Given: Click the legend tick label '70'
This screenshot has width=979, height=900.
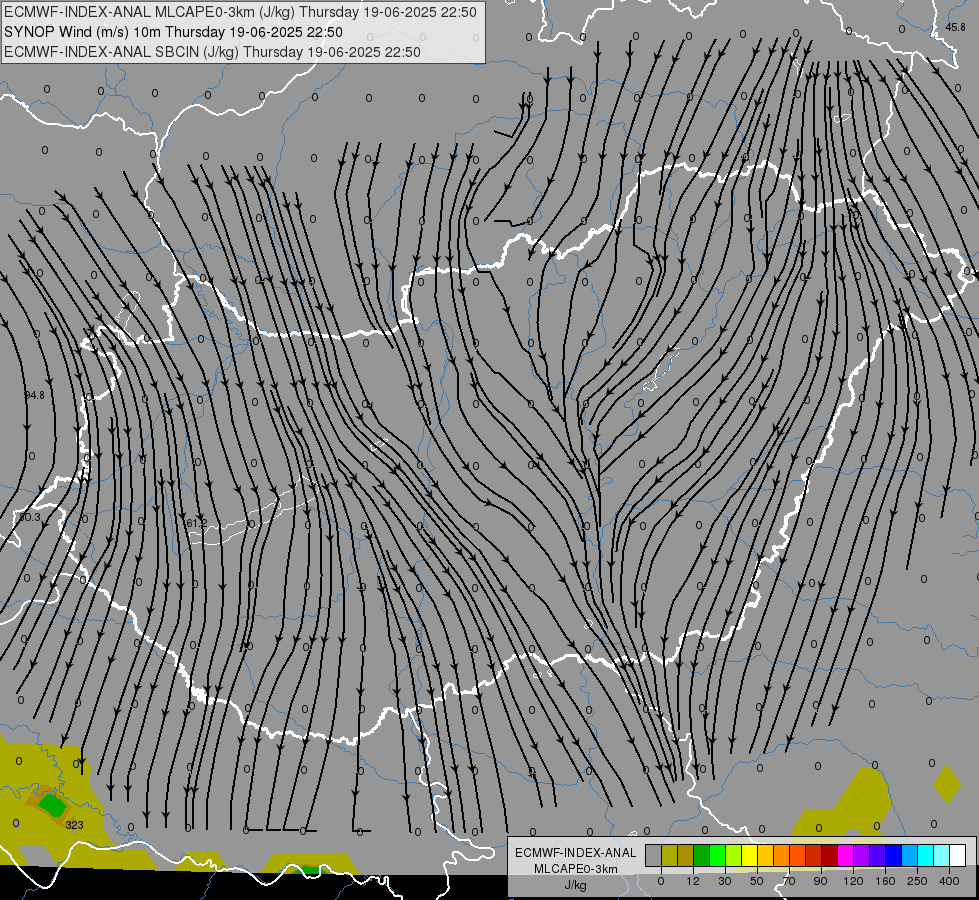Looking at the screenshot, I should pyautogui.click(x=789, y=881).
